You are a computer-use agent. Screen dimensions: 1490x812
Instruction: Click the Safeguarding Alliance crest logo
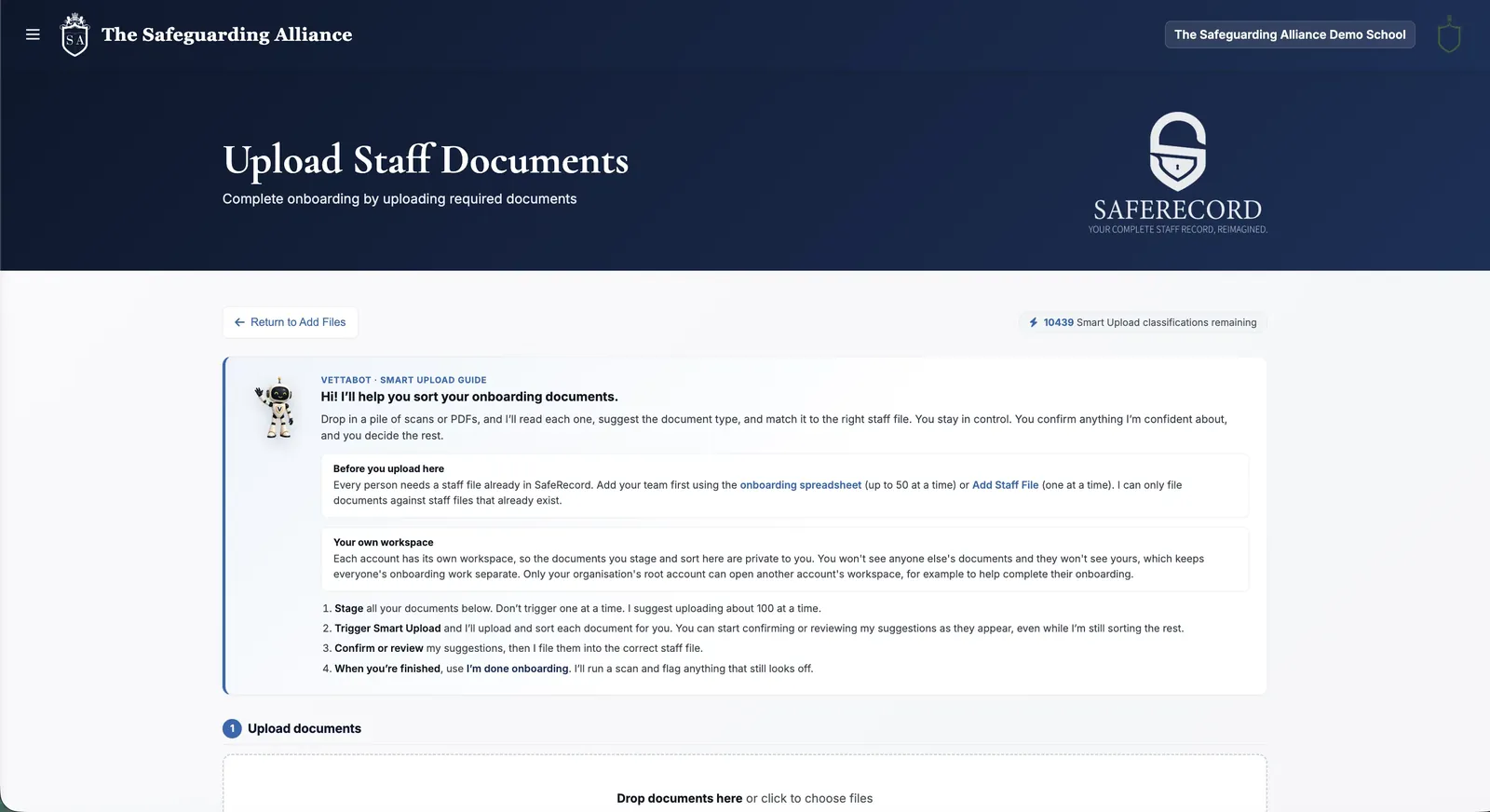click(74, 35)
